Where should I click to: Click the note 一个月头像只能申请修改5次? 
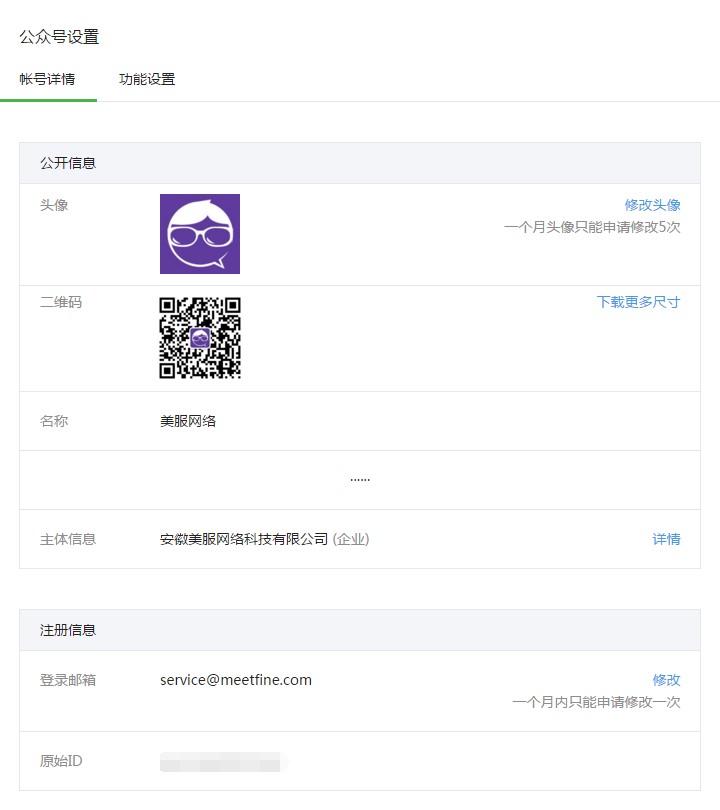[592, 227]
